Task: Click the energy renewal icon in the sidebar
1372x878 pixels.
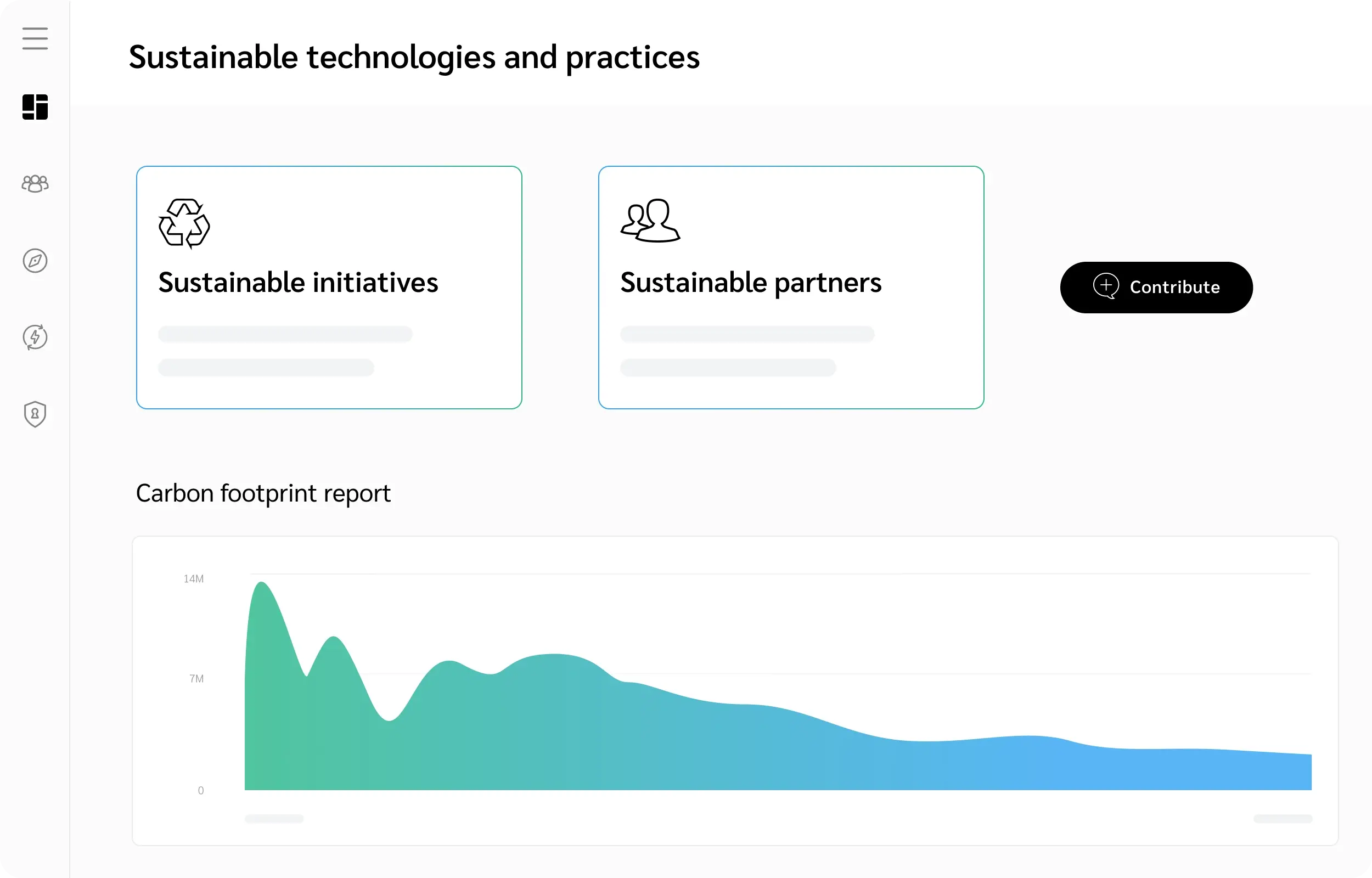Action: tap(35, 337)
